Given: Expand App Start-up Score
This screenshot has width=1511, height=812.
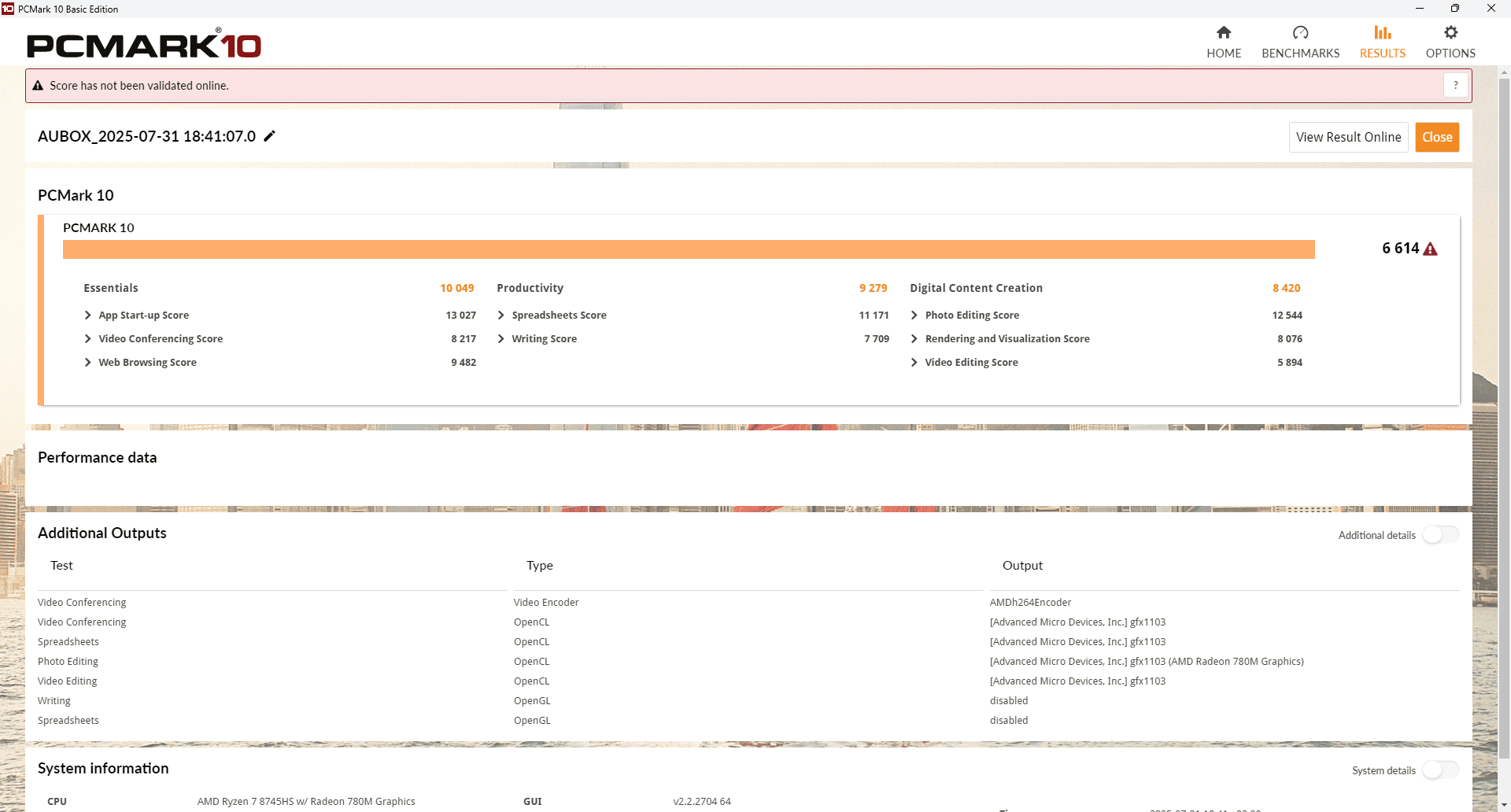Looking at the screenshot, I should pos(87,315).
